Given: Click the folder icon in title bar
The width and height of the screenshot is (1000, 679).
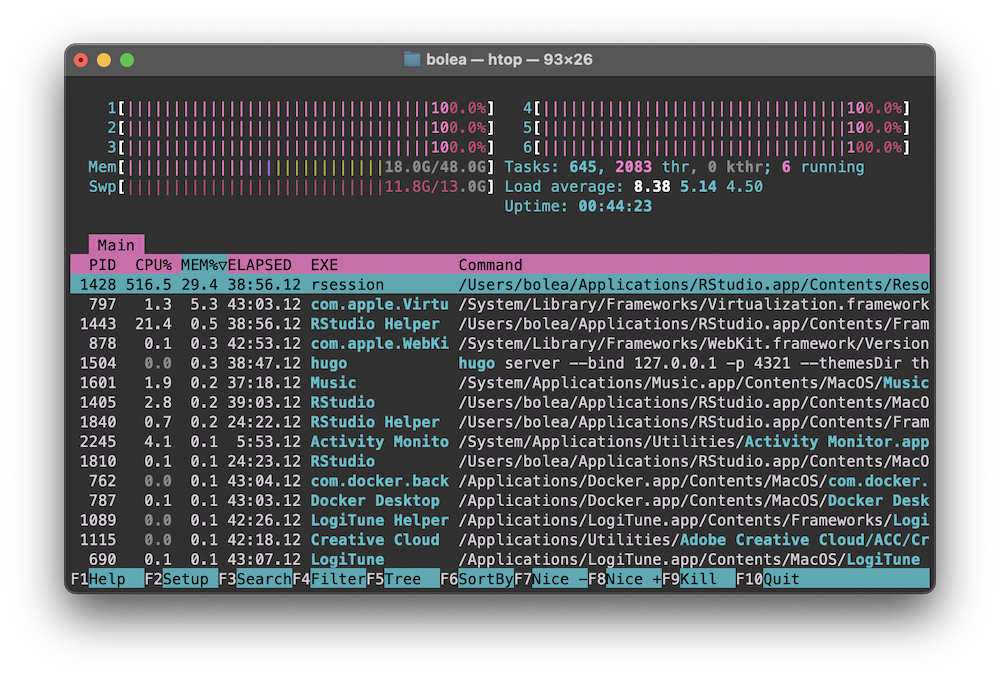Looking at the screenshot, I should [412, 59].
